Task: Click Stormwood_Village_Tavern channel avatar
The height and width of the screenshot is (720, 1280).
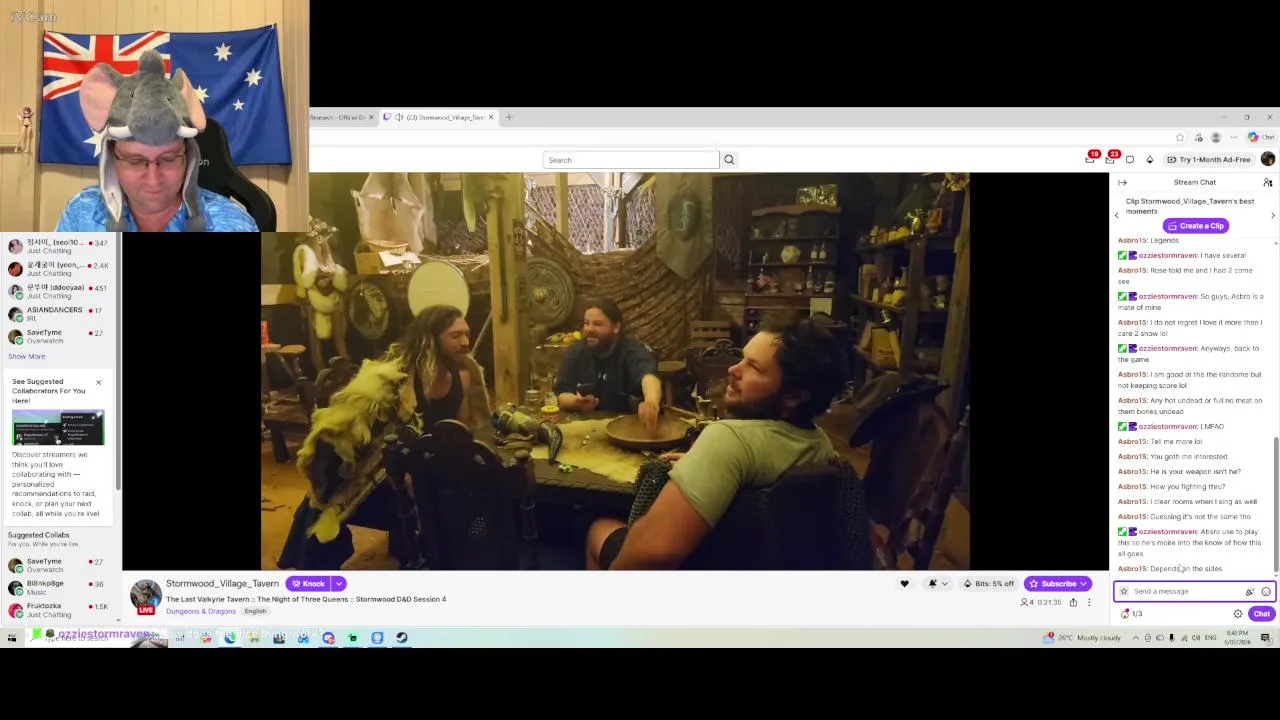Action: pos(146,596)
